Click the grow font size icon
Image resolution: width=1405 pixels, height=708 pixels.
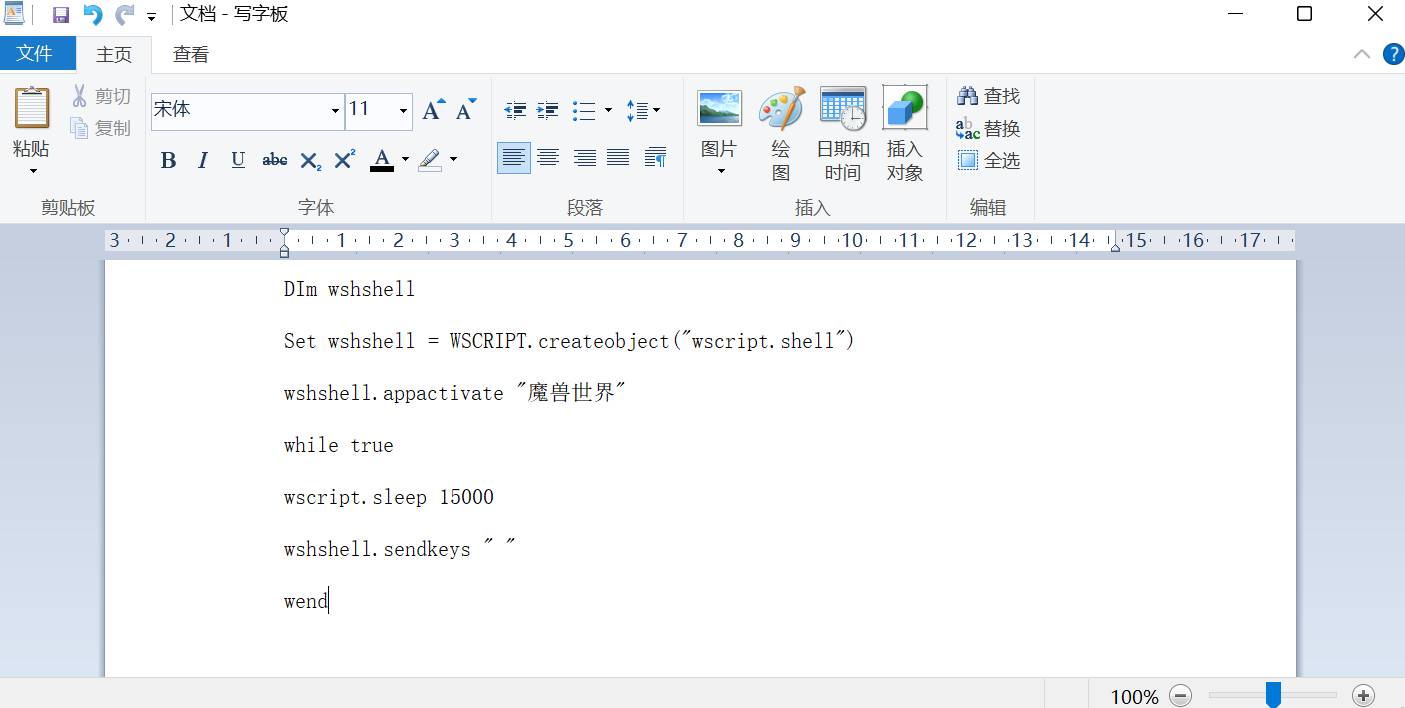(x=432, y=110)
